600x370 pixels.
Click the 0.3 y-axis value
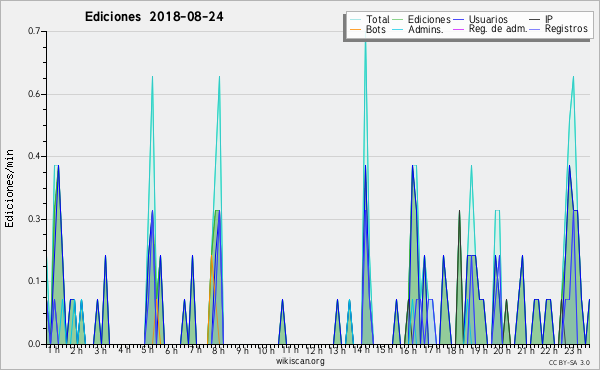click(x=34, y=219)
